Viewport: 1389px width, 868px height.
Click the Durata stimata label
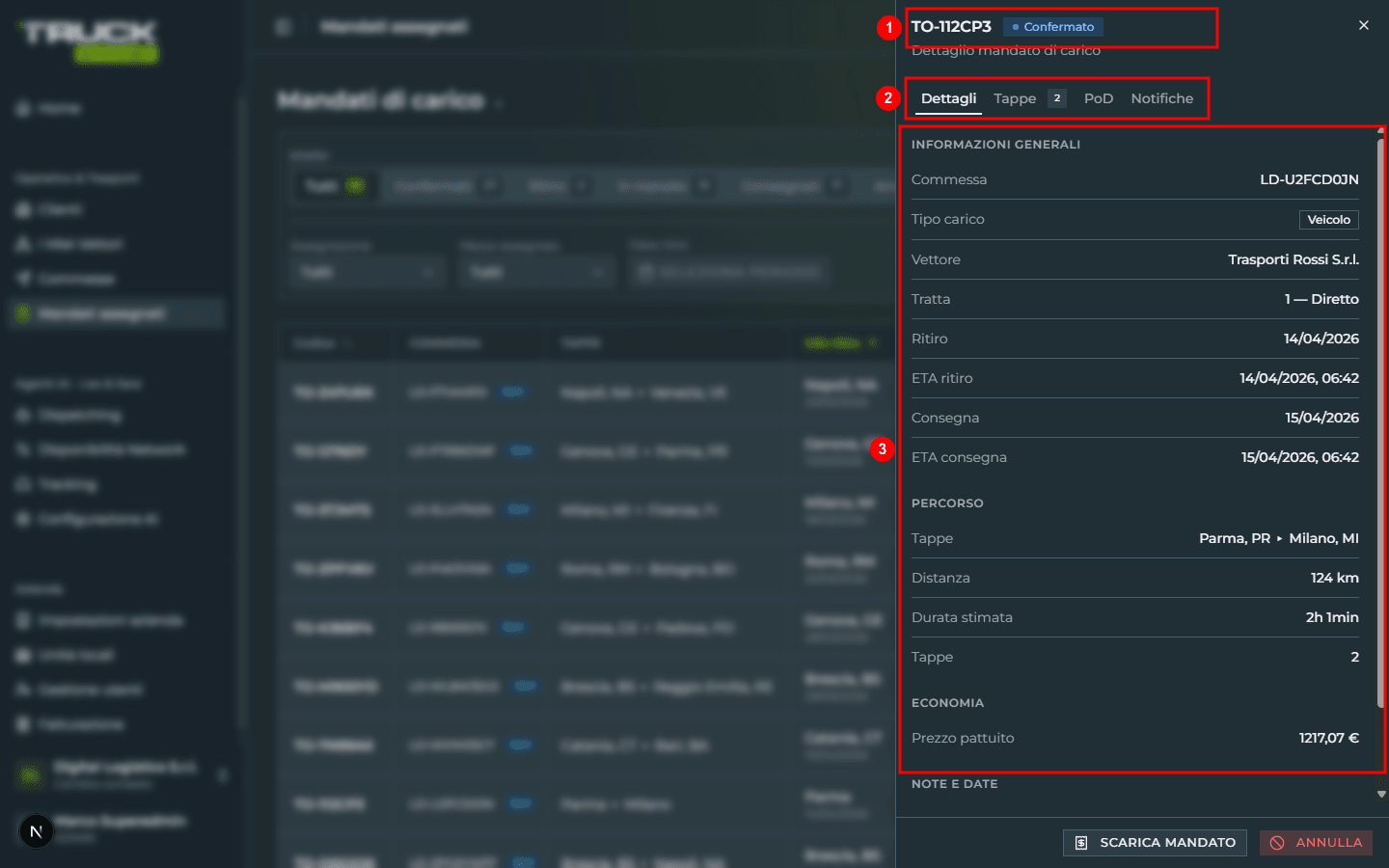coord(962,617)
